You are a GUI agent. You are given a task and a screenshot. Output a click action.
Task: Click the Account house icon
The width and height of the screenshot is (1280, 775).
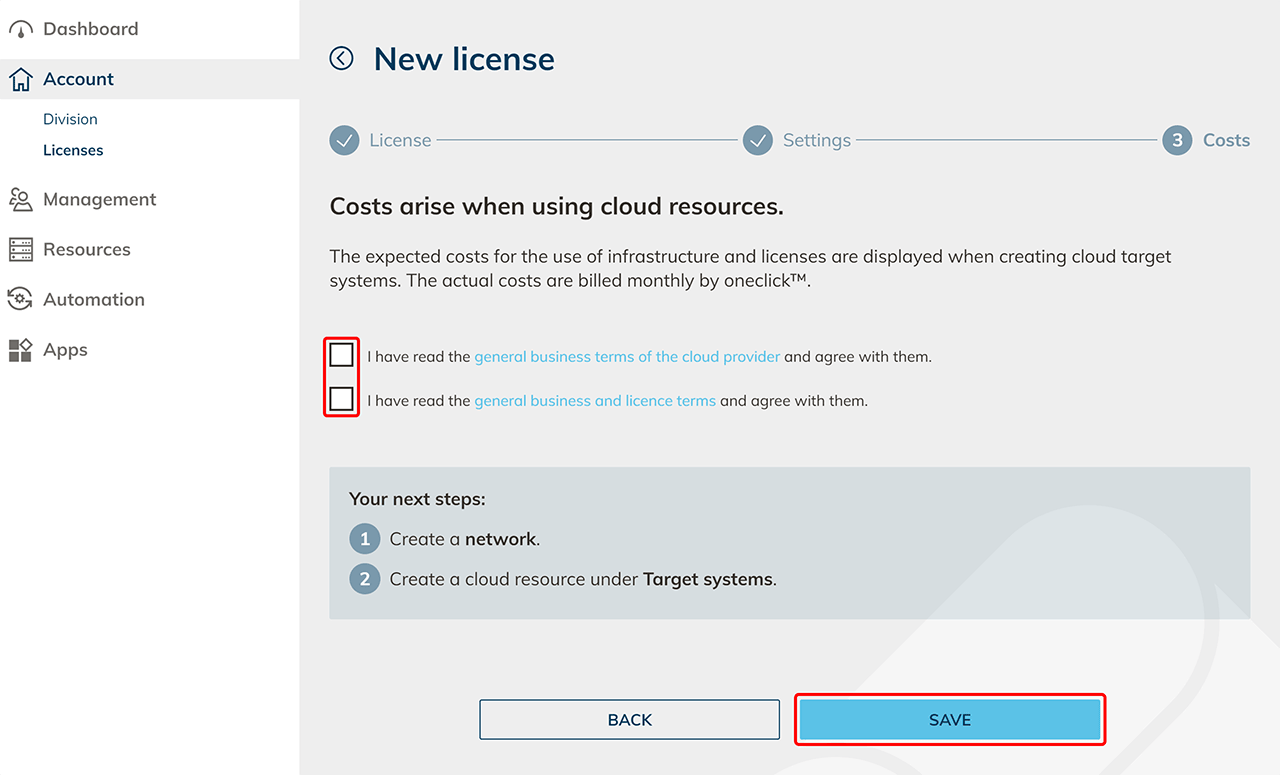(20, 80)
